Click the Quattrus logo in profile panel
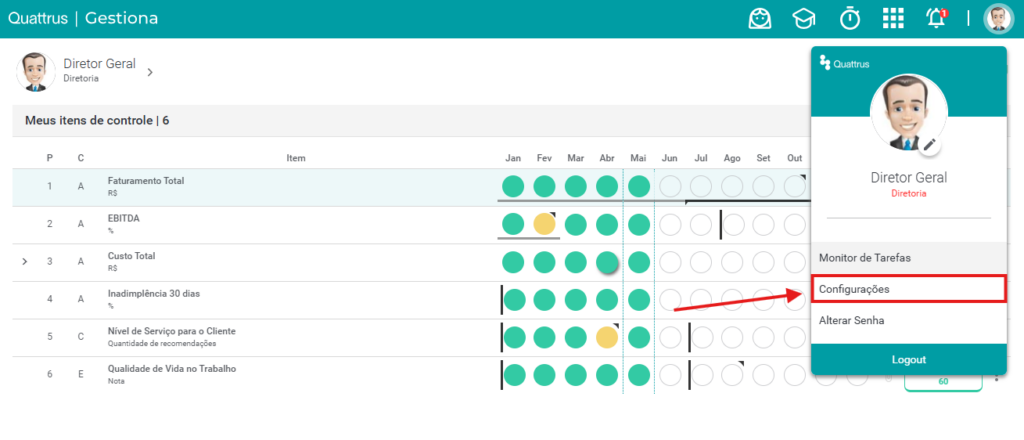Image resolution: width=1024 pixels, height=440 pixels. coord(844,63)
